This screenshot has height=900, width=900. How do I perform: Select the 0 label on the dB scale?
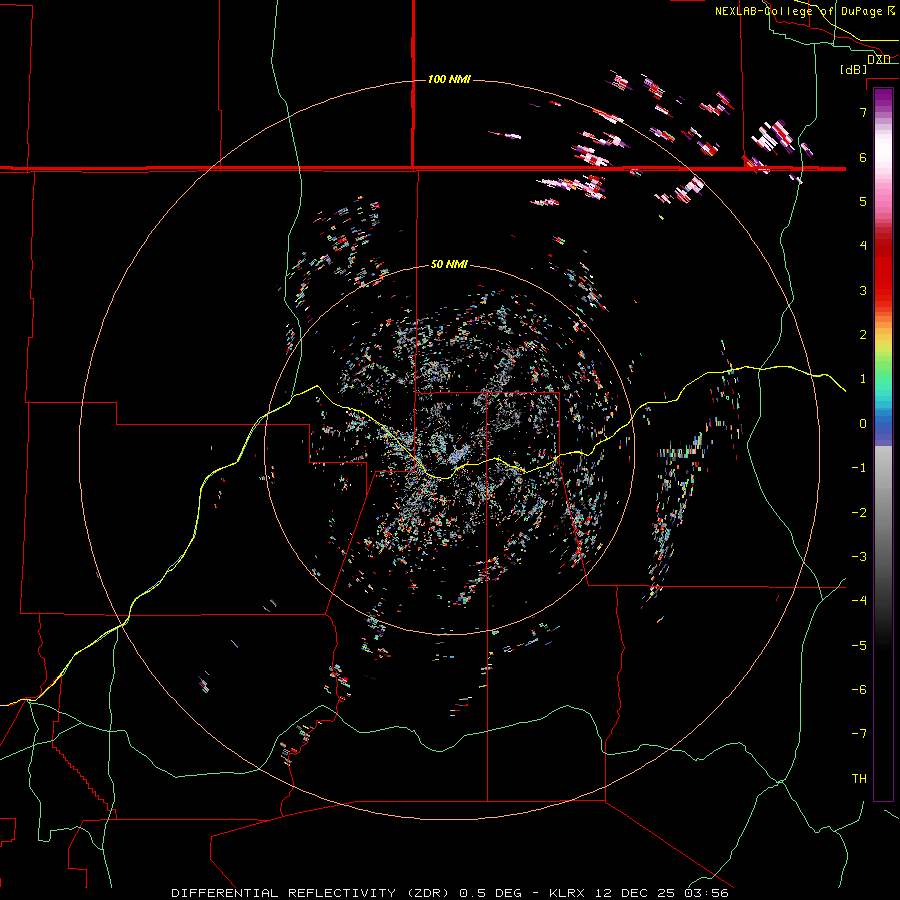tap(863, 423)
